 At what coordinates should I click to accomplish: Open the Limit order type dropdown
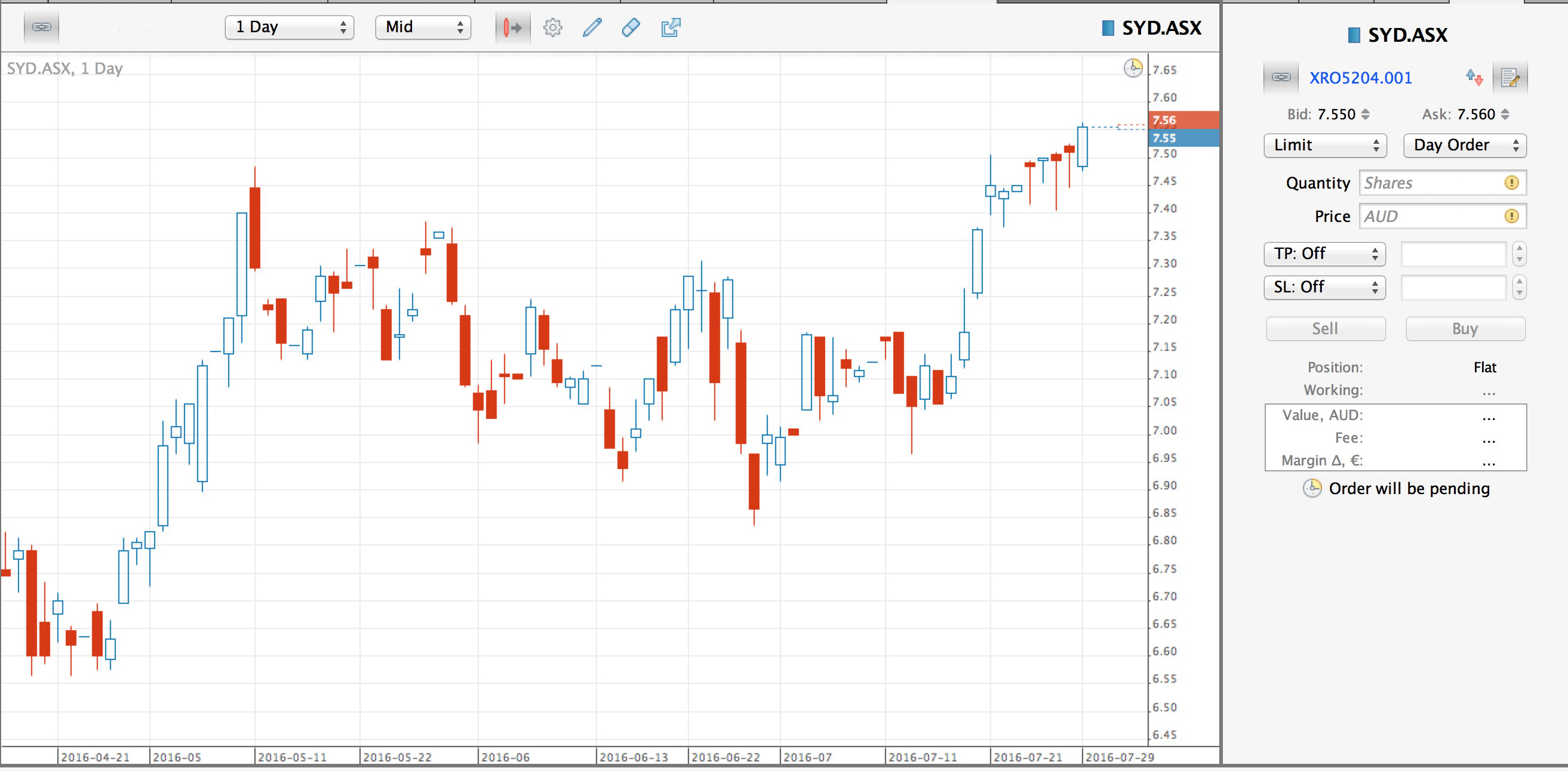[x=1324, y=146]
